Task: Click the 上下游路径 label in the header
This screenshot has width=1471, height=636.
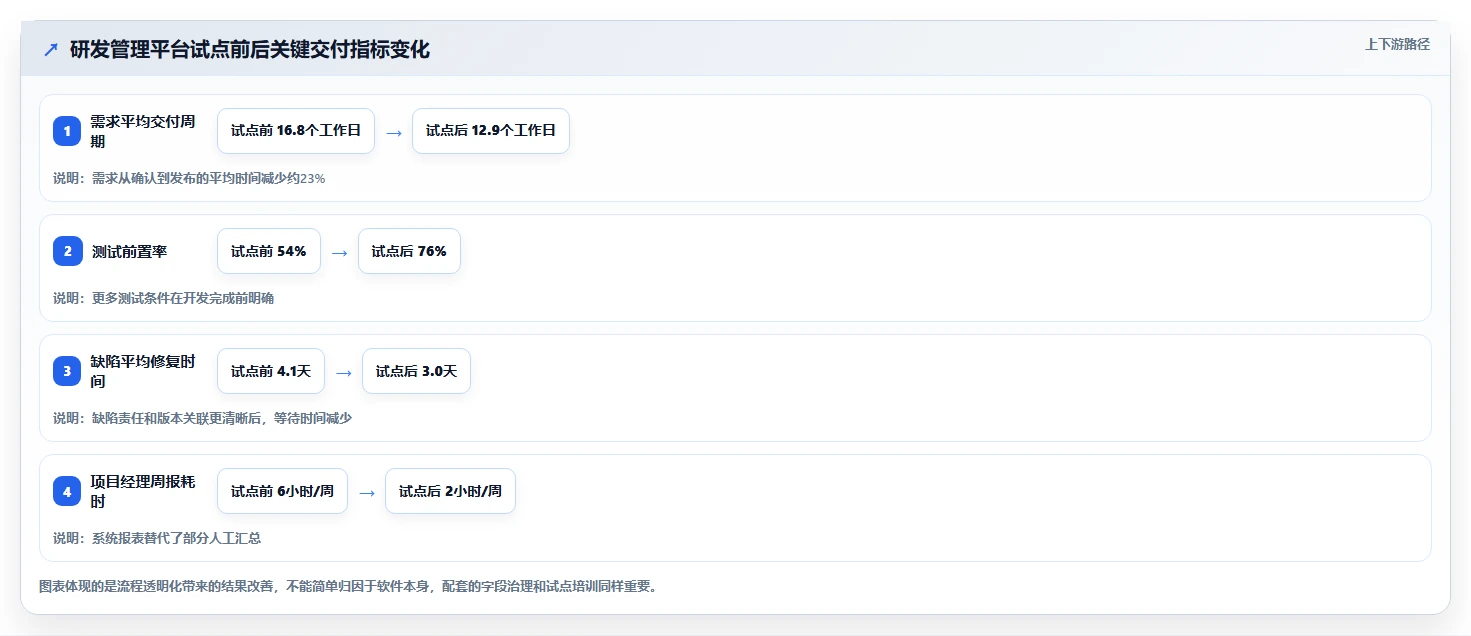Action: (x=1397, y=44)
